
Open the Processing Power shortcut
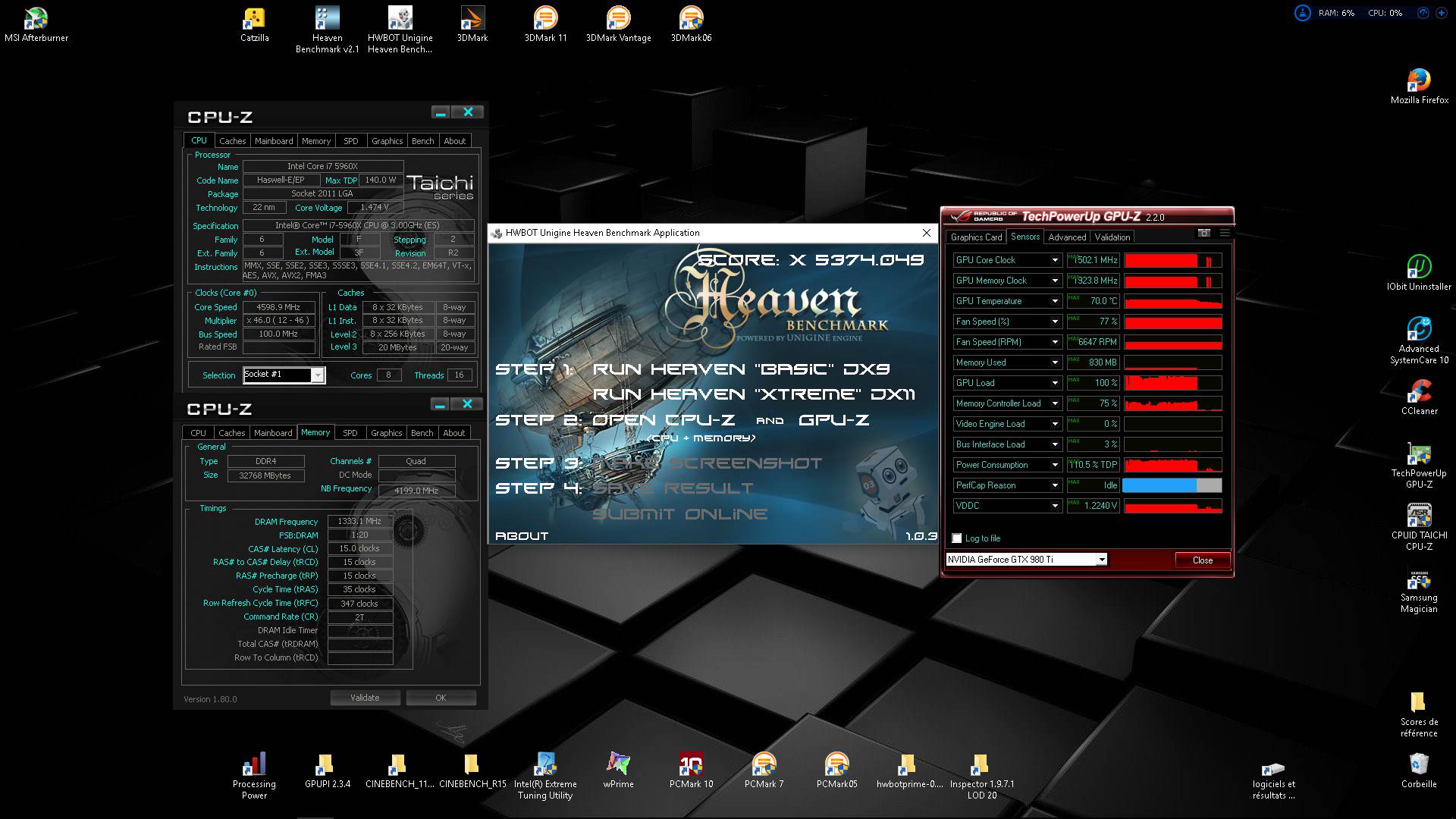(254, 776)
